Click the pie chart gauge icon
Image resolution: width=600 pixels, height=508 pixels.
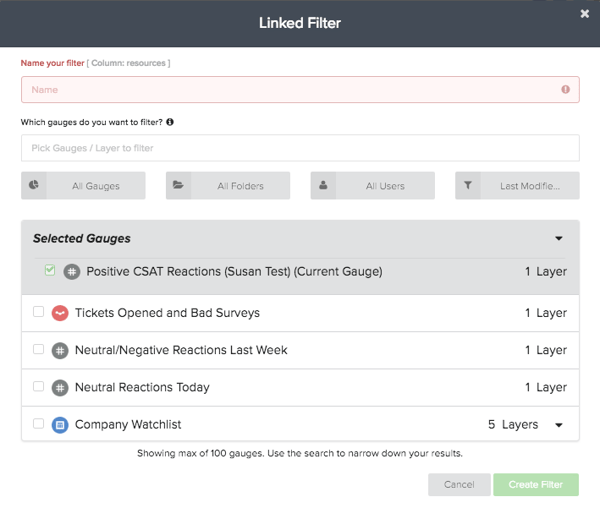tap(34, 185)
